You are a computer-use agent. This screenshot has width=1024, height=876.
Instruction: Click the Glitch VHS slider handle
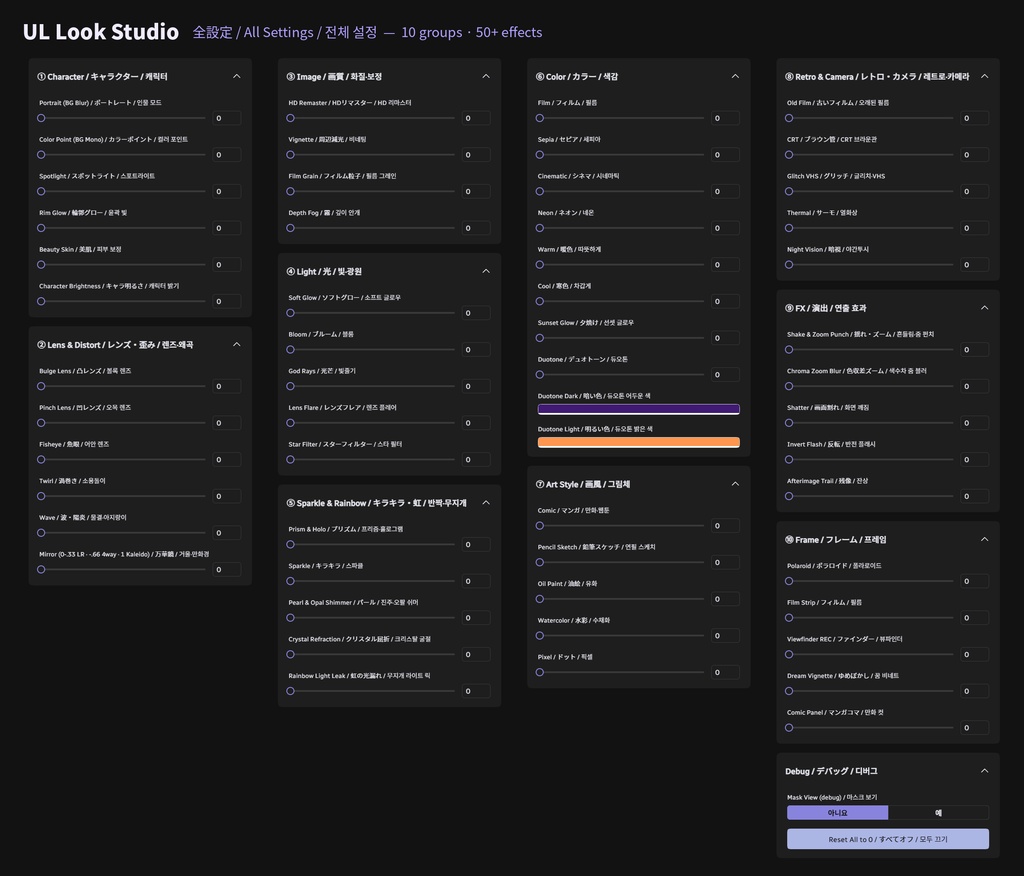click(790, 191)
